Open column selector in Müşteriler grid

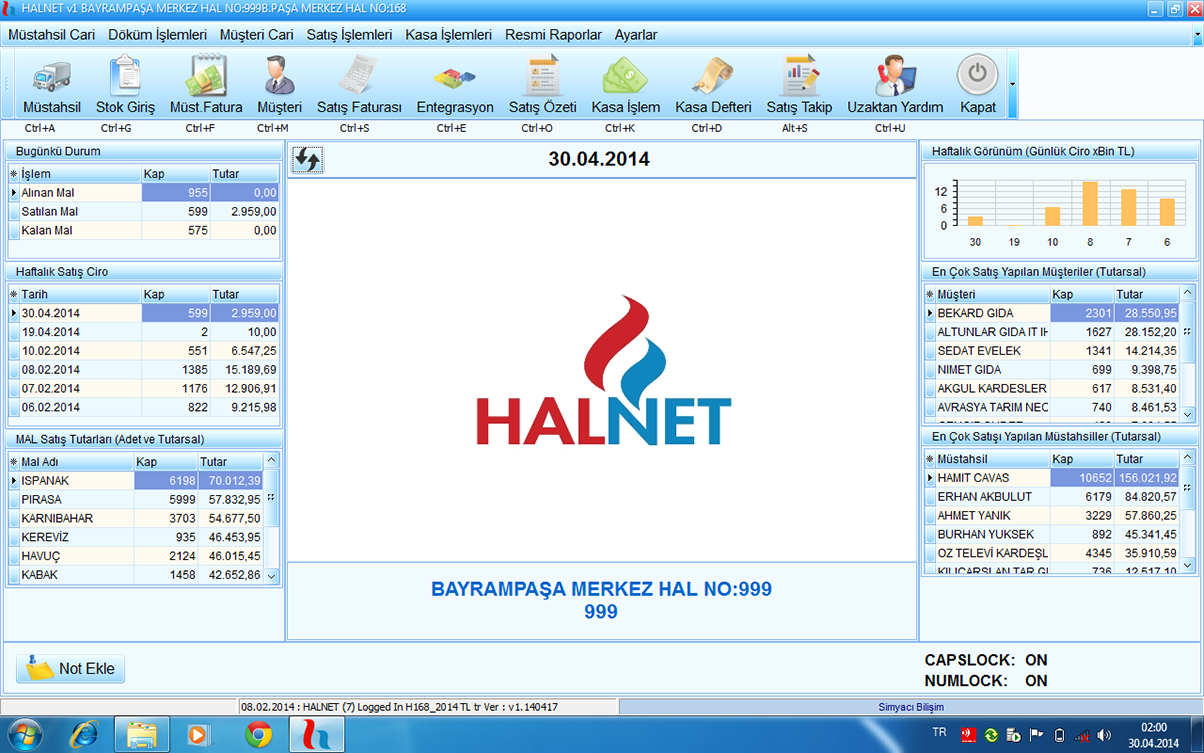click(x=930, y=294)
